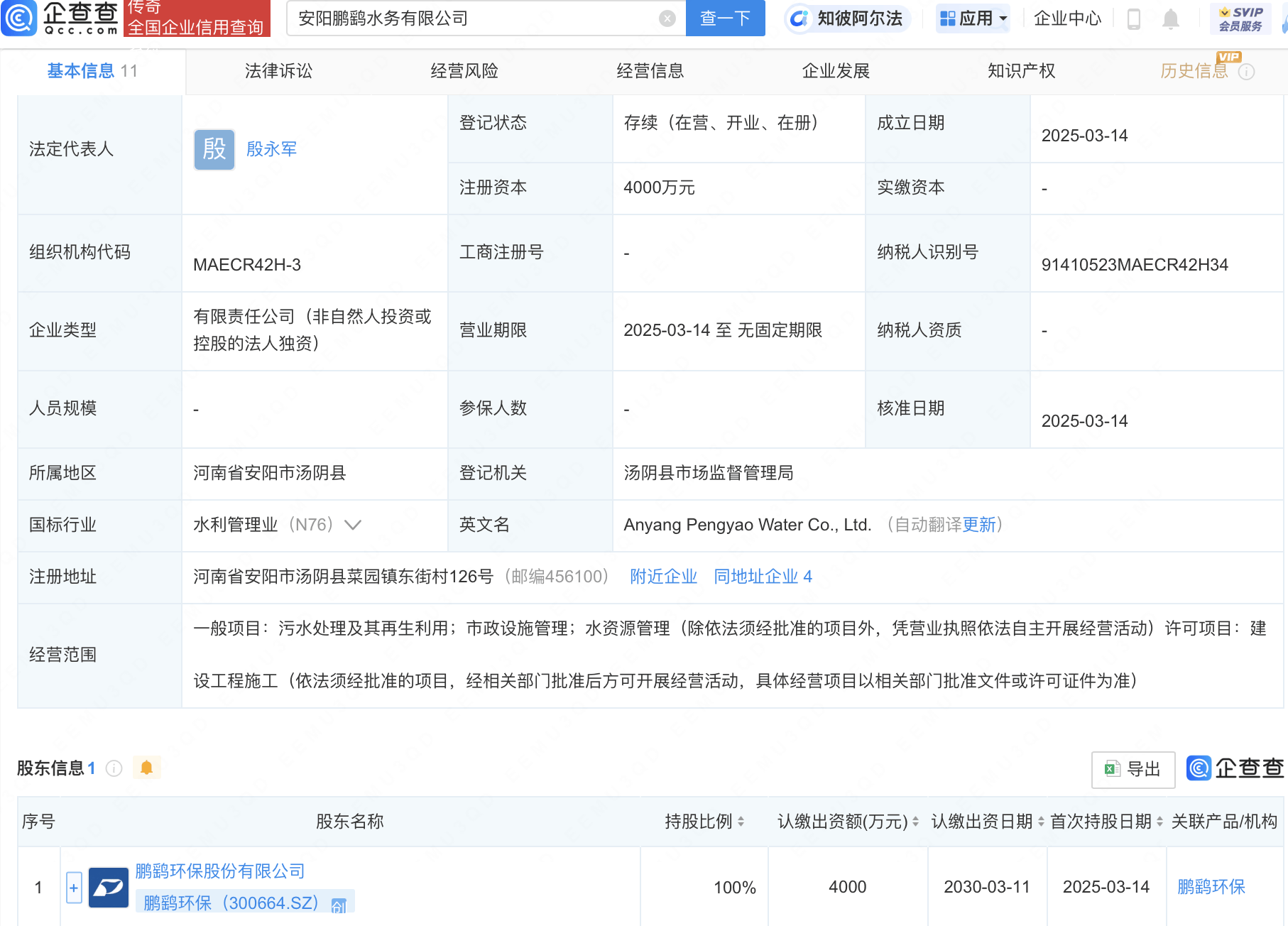Click the shareholder alert bell icon
Image resolution: width=1288 pixels, height=926 pixels.
pyautogui.click(x=147, y=768)
